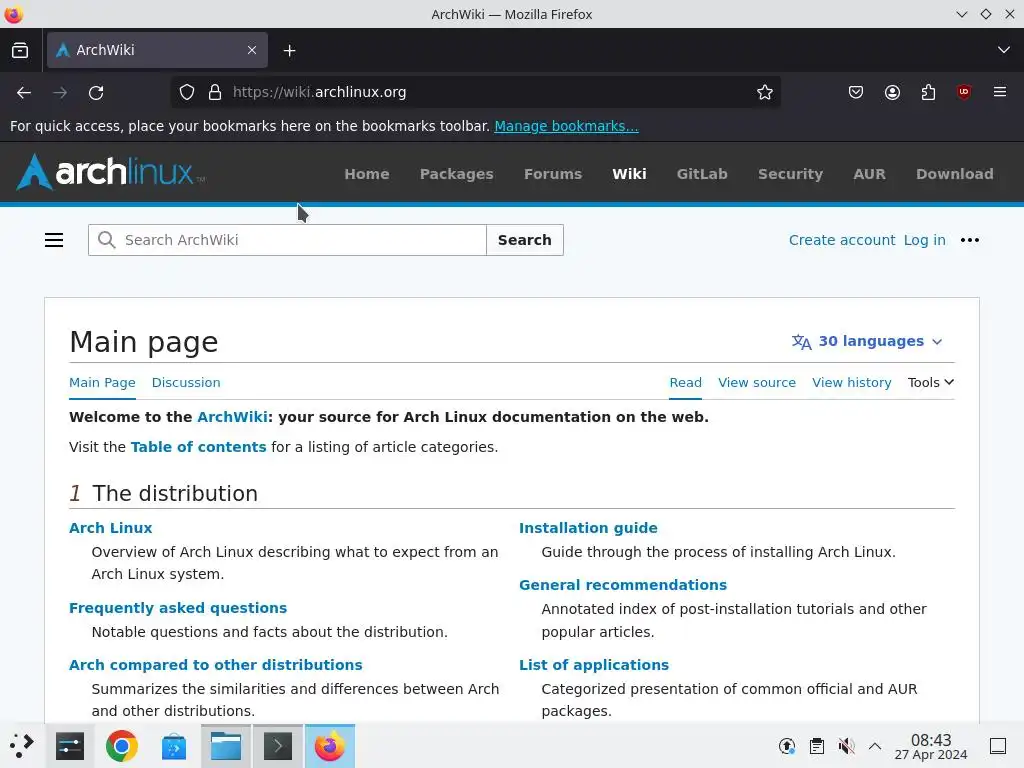Open the Installation guide link

tap(588, 528)
